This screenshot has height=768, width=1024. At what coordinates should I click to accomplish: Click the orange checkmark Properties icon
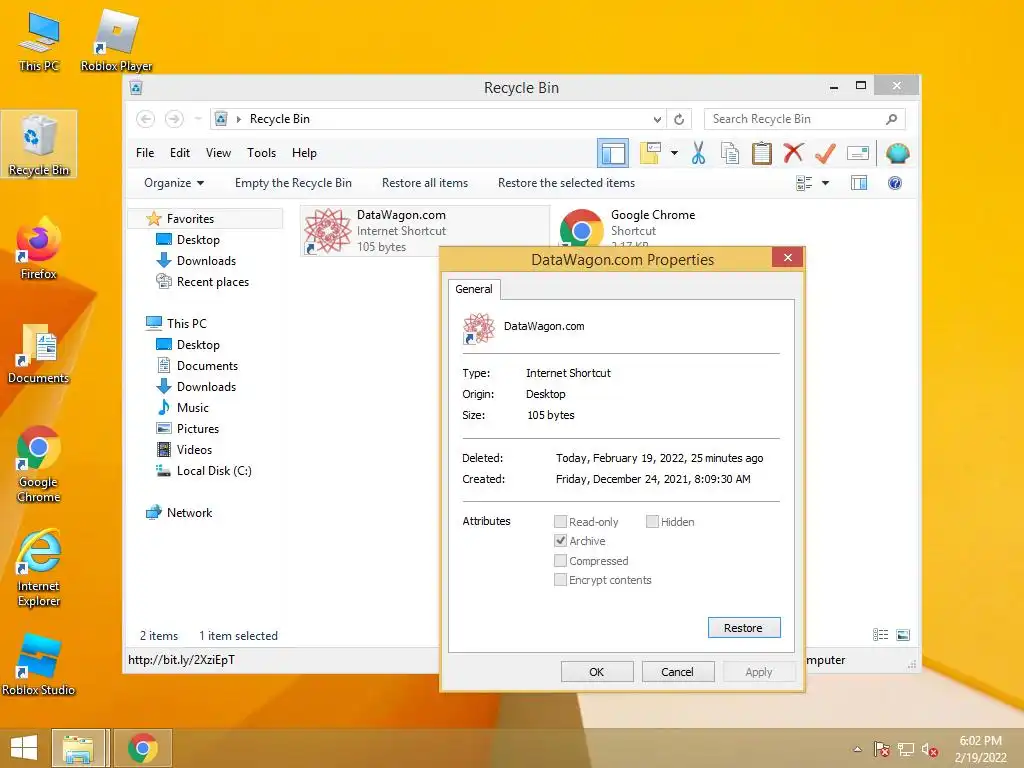pyautogui.click(x=825, y=153)
